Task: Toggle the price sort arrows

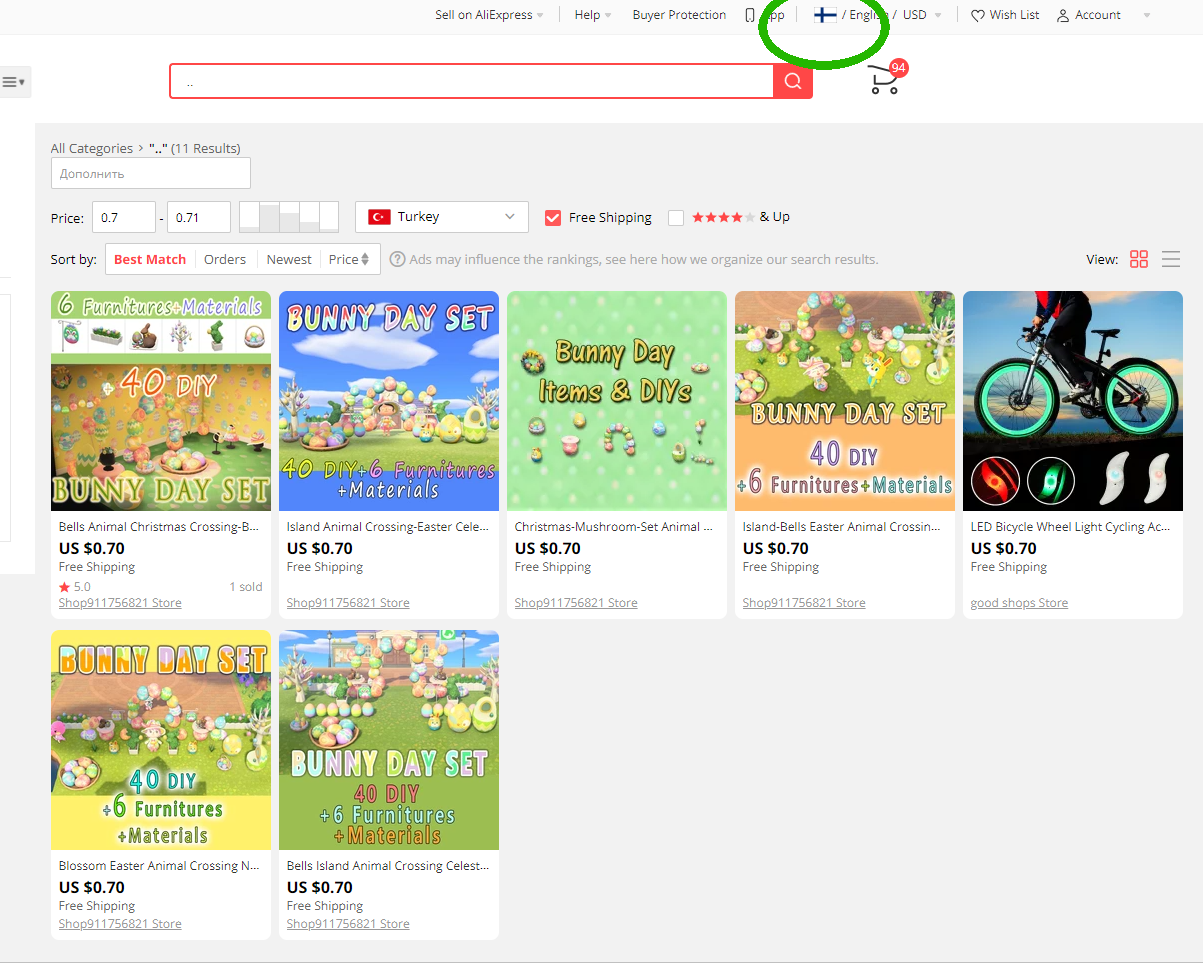Action: tap(365, 259)
